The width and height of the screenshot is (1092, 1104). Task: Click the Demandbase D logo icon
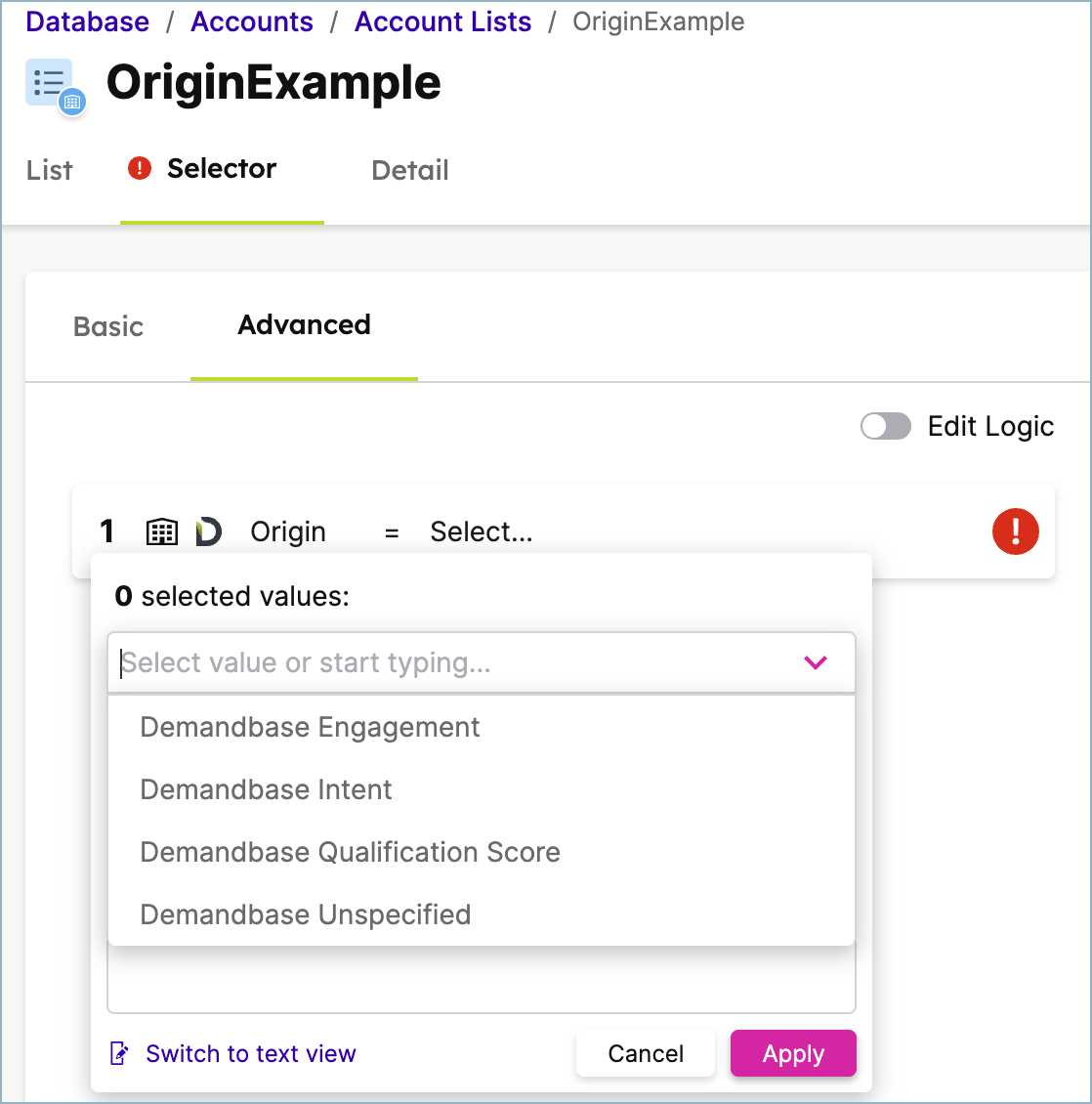pyautogui.click(x=208, y=531)
